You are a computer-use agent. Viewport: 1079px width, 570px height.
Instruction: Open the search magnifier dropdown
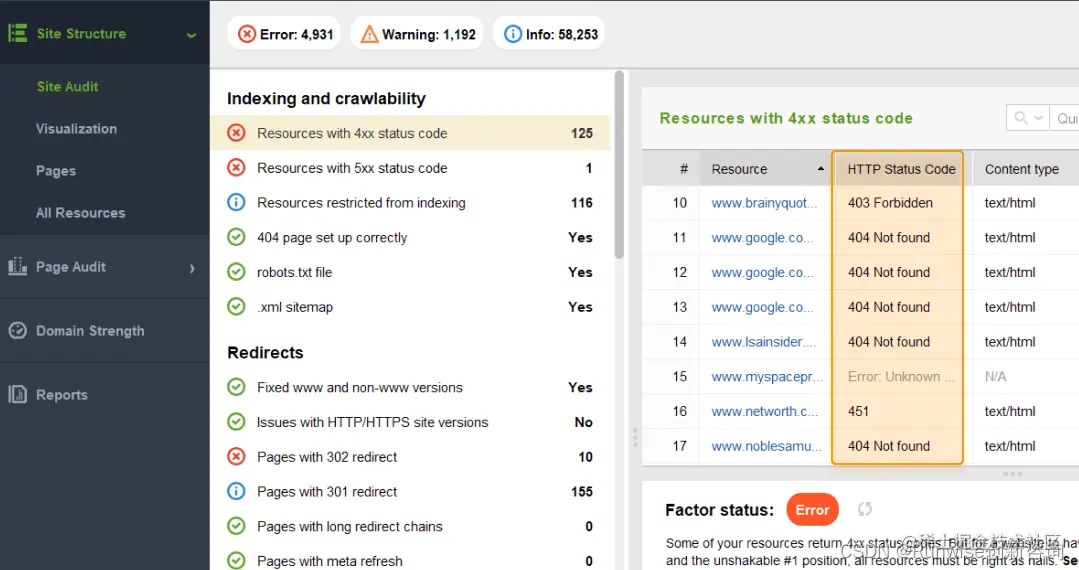[x=1028, y=118]
